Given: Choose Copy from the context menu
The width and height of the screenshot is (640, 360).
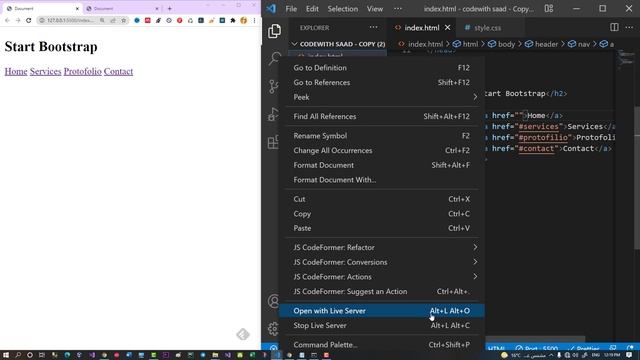Looking at the screenshot, I should tap(382, 214).
